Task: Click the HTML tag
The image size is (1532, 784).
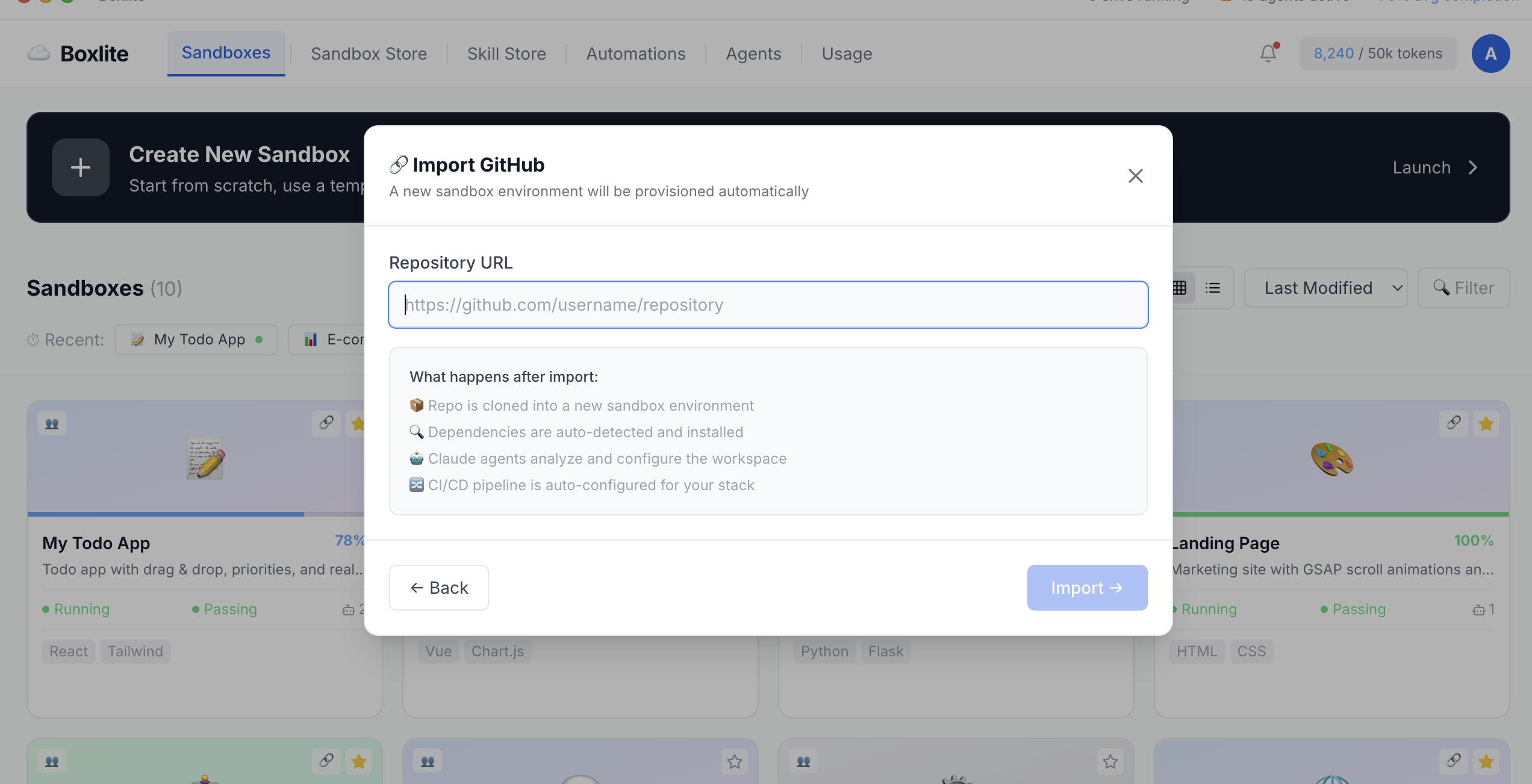Action: (x=1197, y=652)
